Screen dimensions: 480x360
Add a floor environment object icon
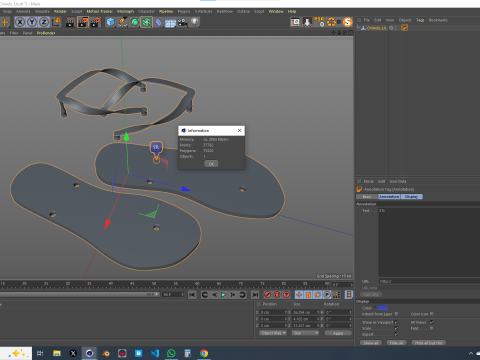point(170,23)
